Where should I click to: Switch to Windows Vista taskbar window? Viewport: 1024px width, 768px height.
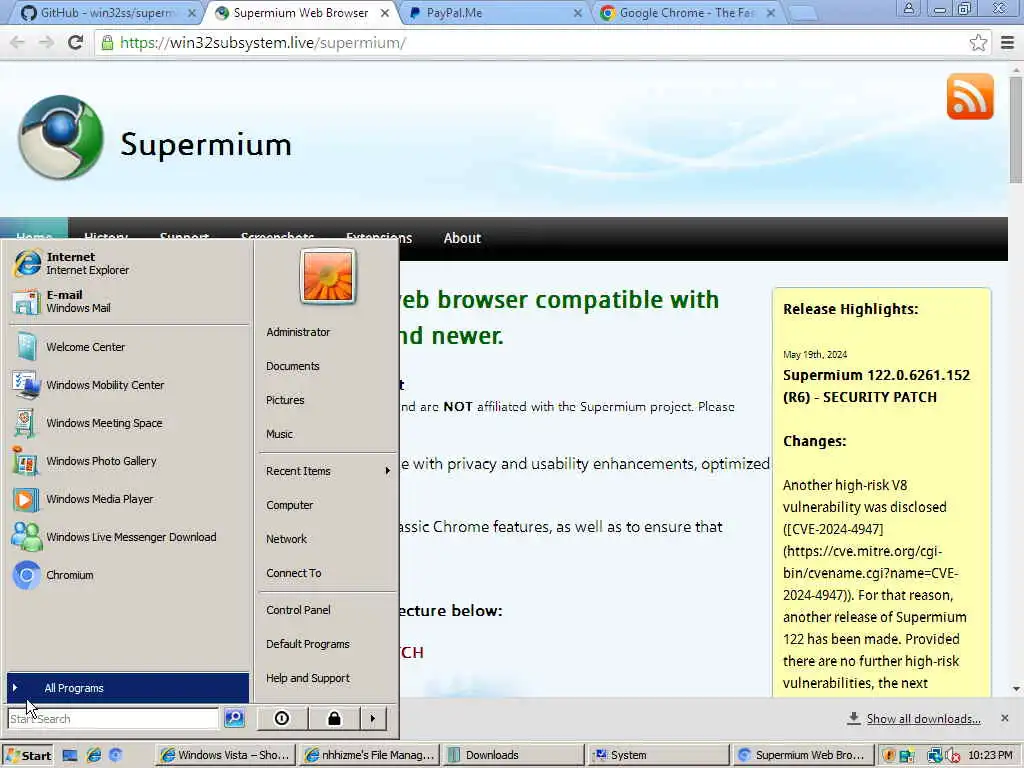(225, 755)
